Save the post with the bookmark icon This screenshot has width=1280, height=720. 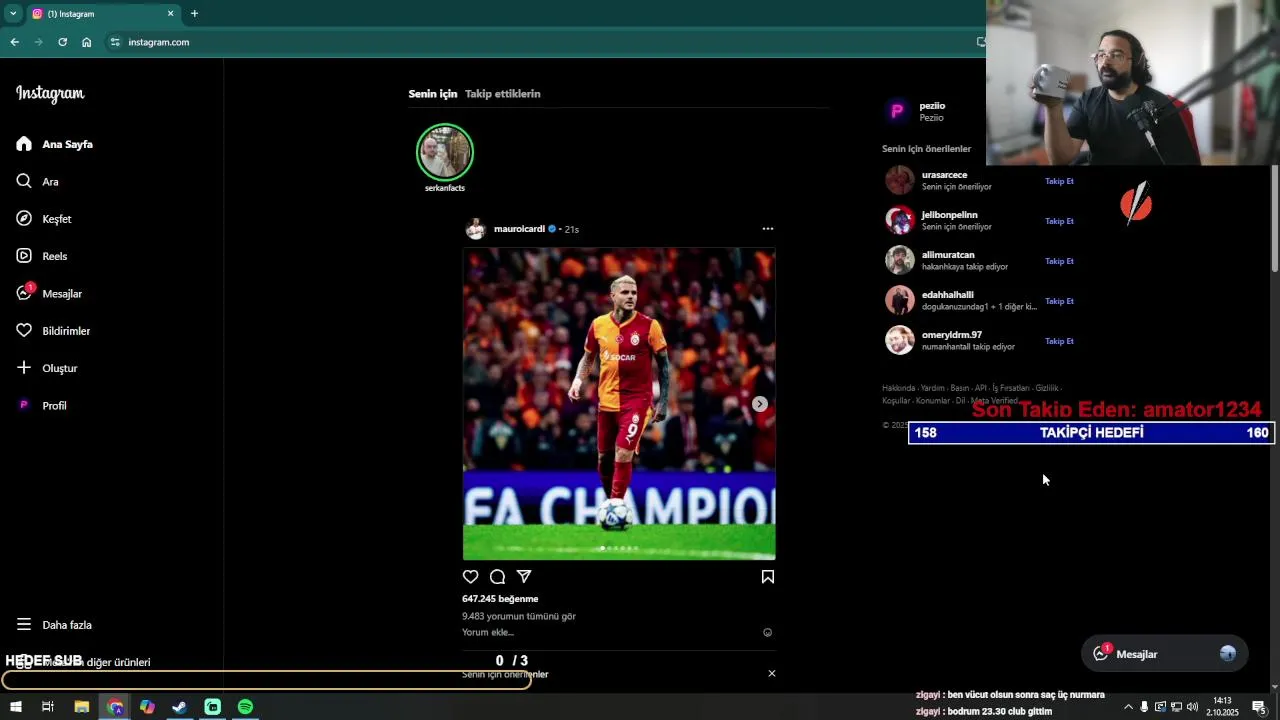(x=768, y=577)
